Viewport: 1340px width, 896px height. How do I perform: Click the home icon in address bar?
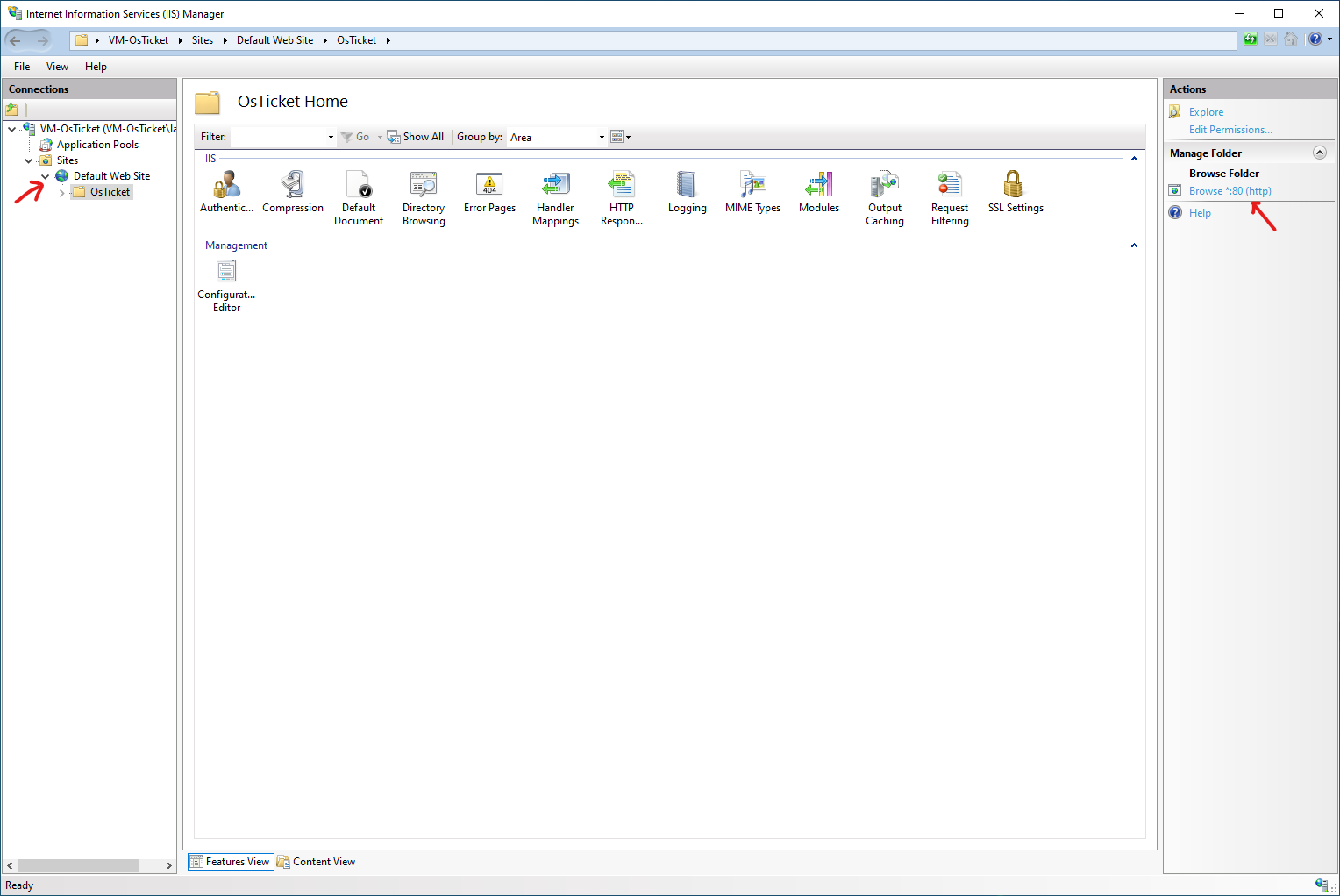(x=1291, y=39)
